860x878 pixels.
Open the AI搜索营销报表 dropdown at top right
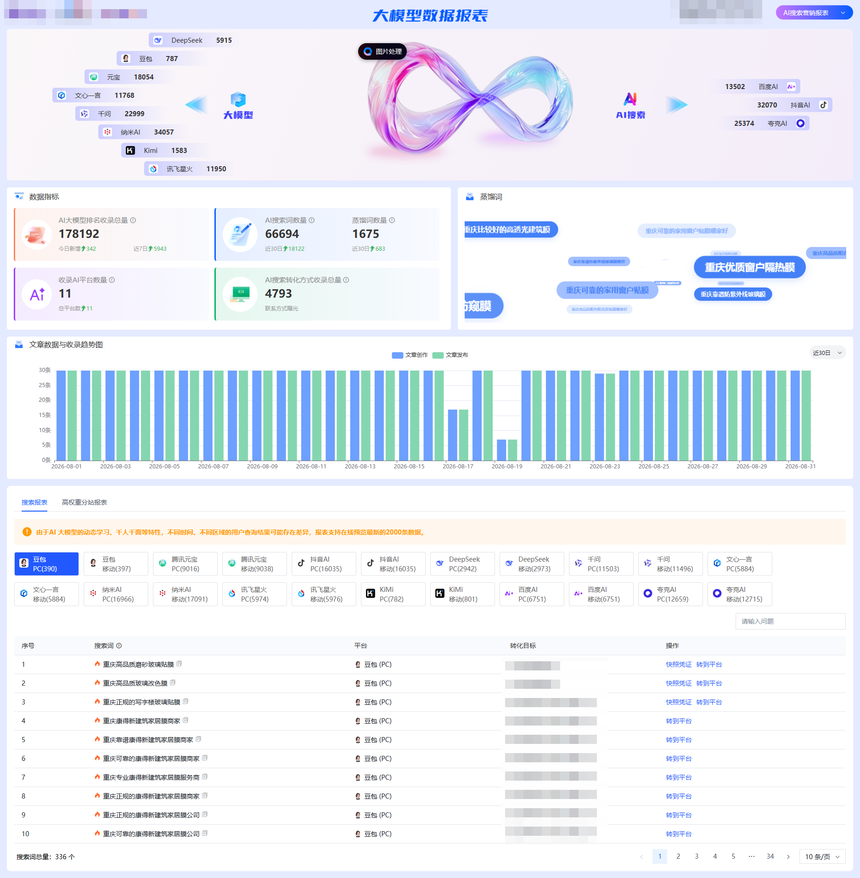click(x=814, y=13)
